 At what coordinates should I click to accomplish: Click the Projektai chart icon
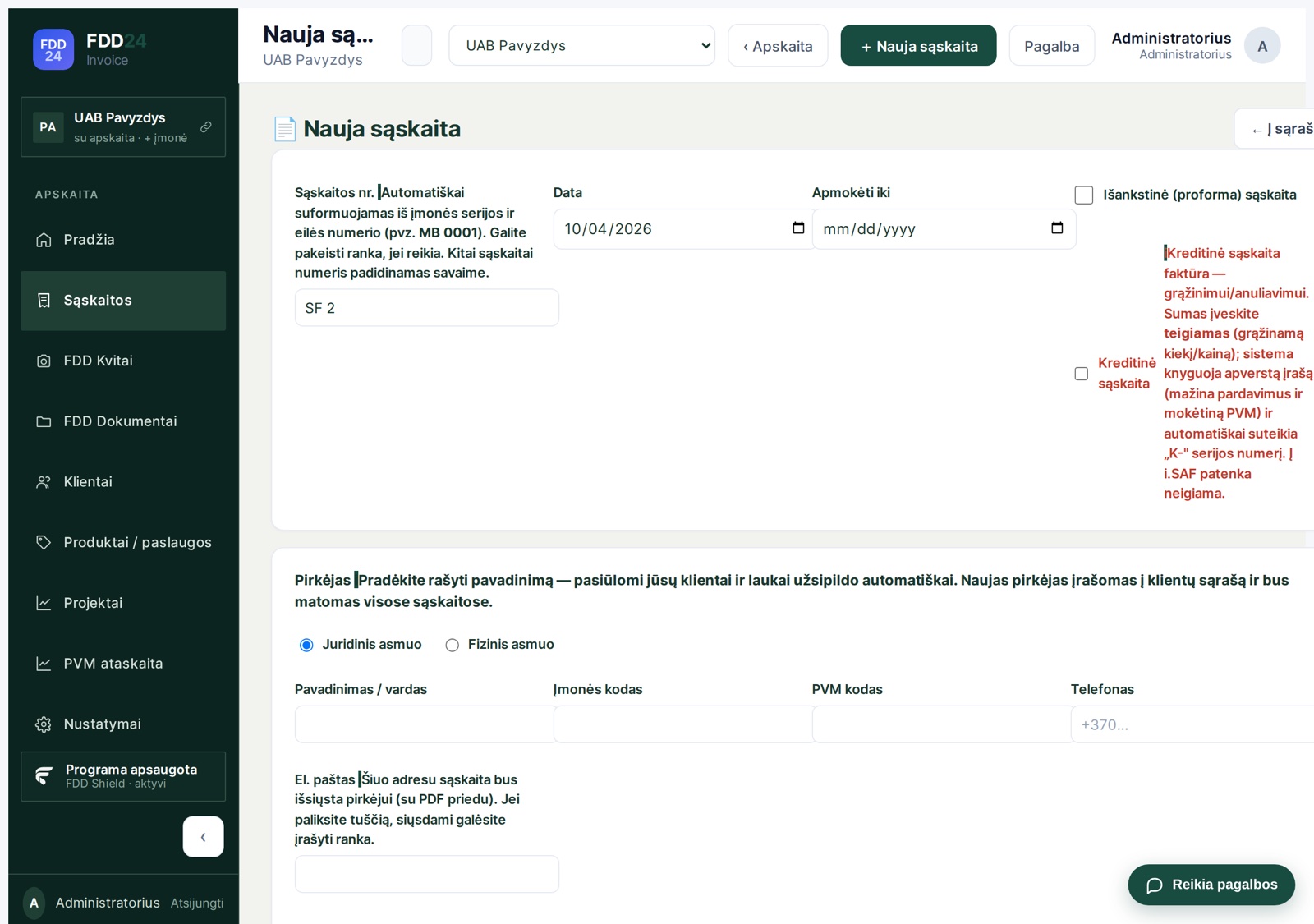[44, 603]
